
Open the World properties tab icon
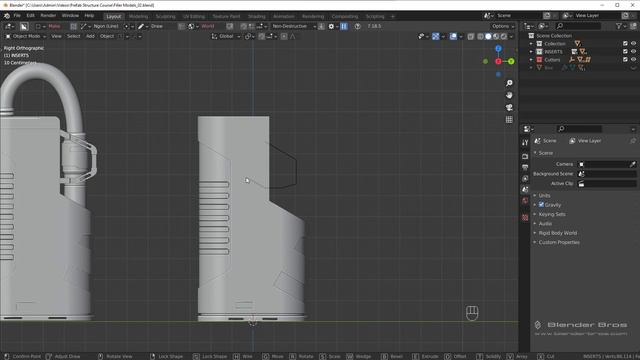click(525, 200)
